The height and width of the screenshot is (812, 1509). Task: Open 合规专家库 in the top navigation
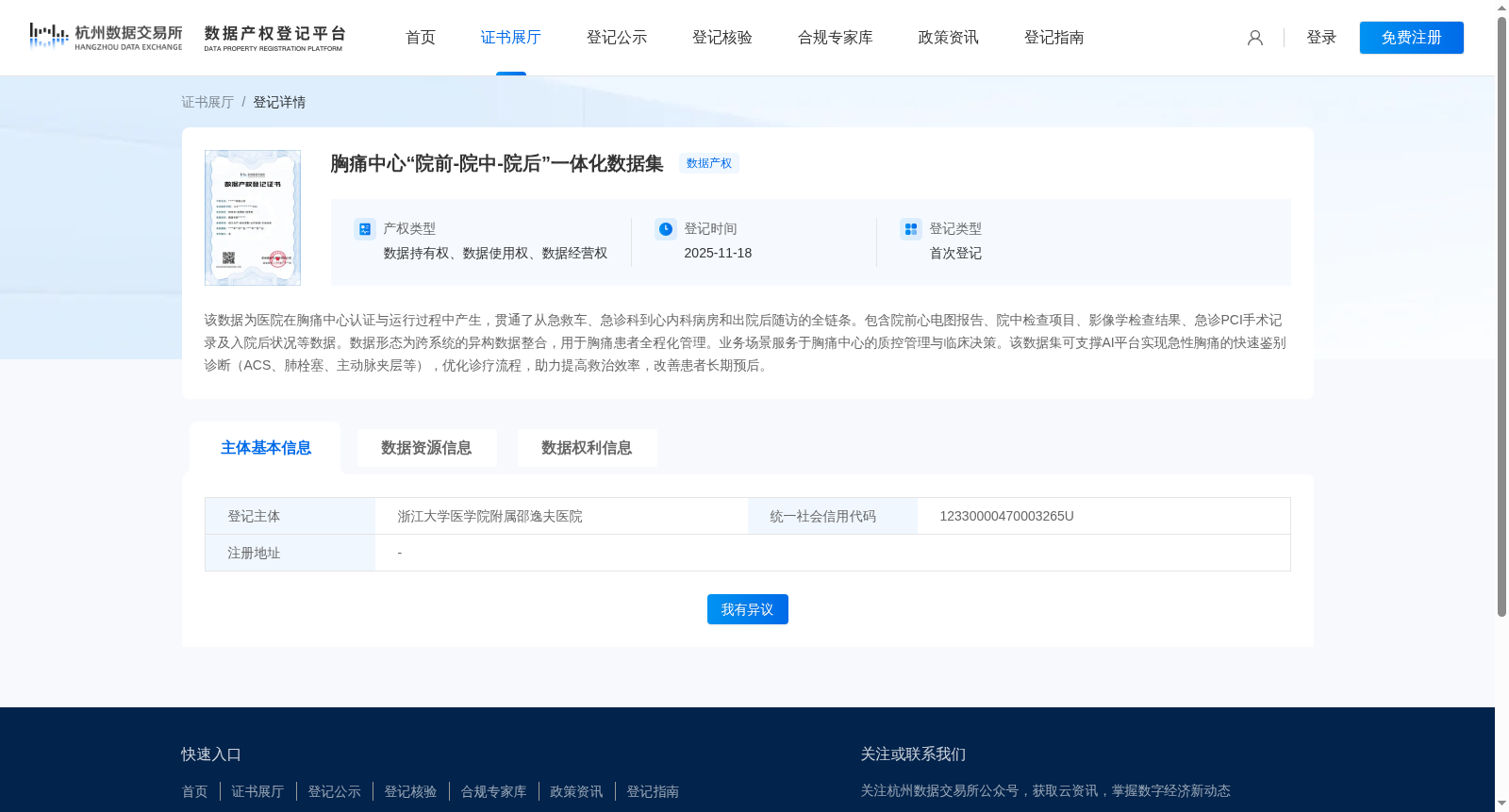(836, 38)
